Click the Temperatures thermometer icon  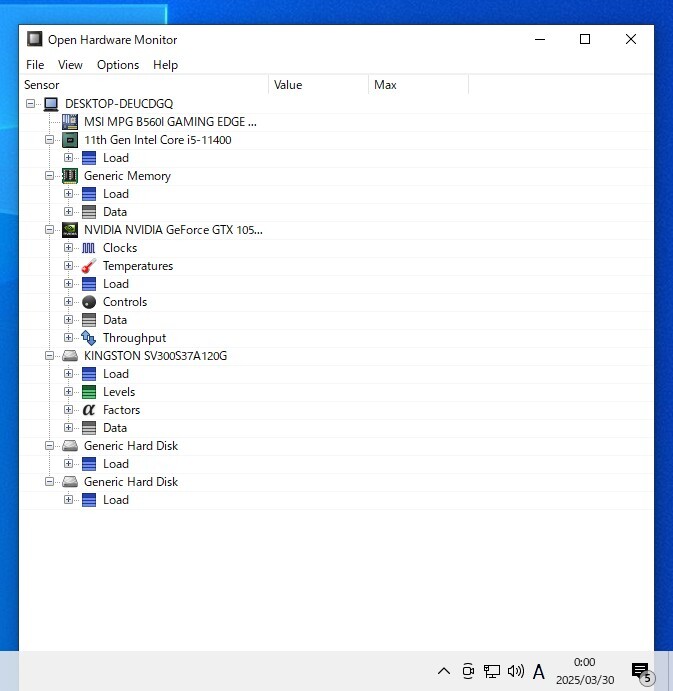89,266
